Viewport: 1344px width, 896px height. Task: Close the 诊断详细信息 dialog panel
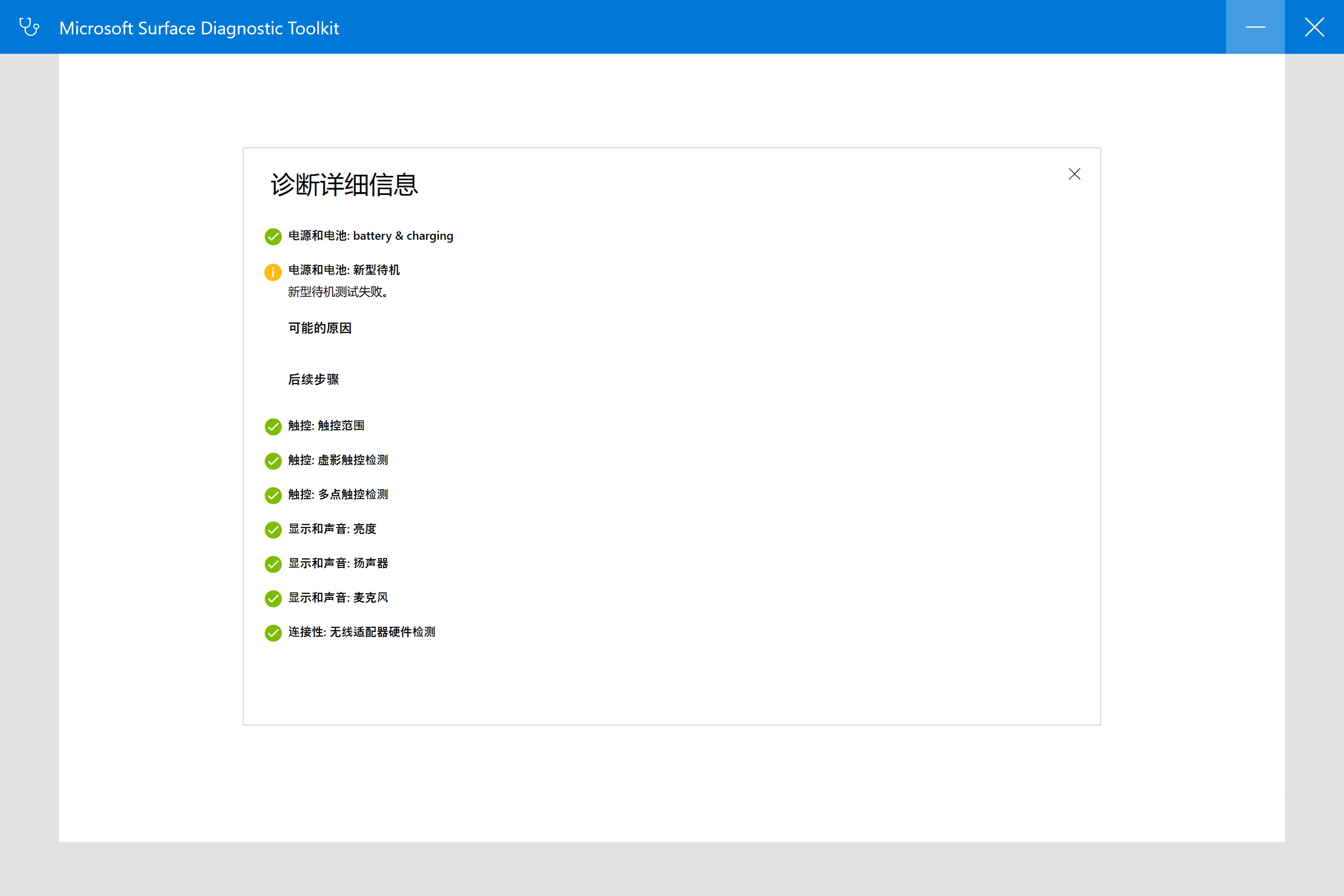click(1074, 174)
